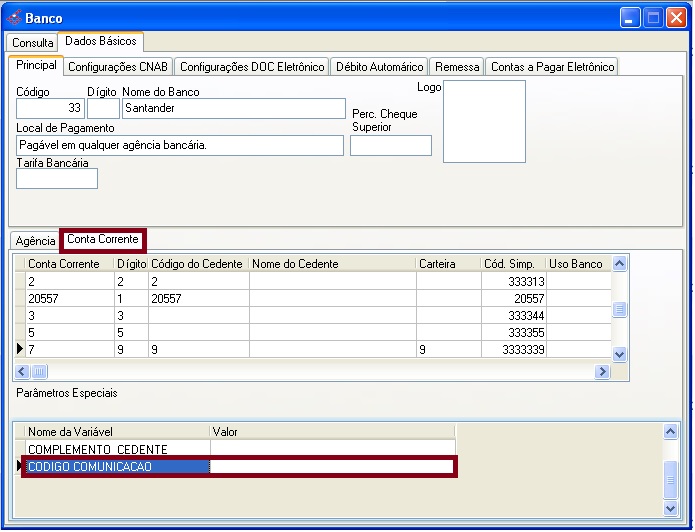Switch to the Consulta tab

coord(33,43)
